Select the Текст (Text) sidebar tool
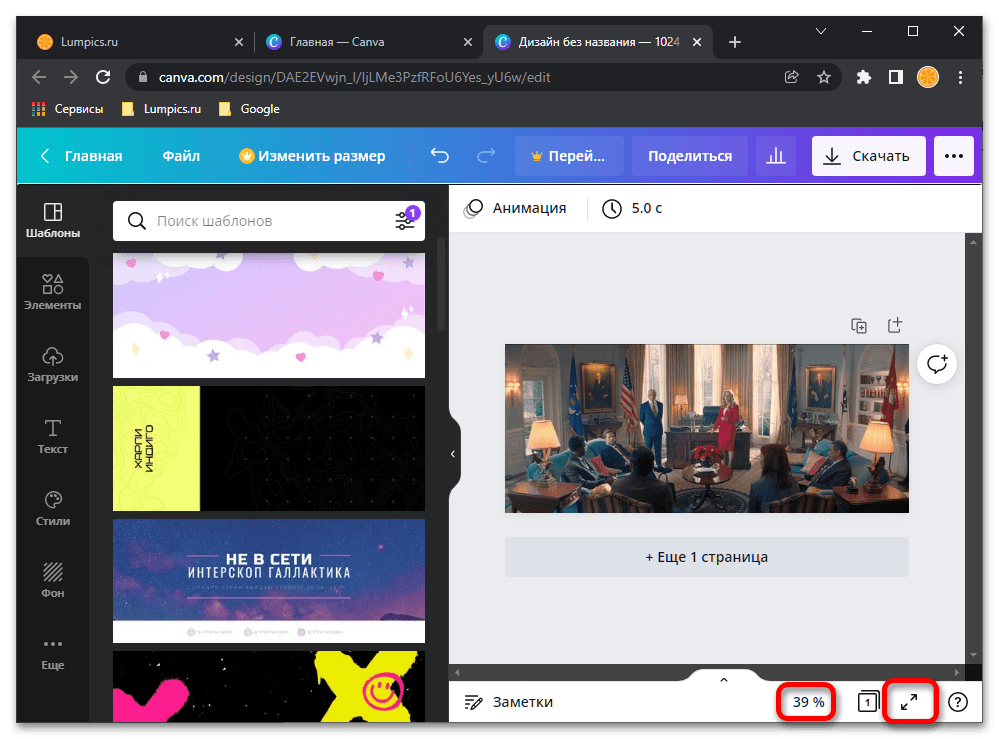The width and height of the screenshot is (999, 739). [53, 436]
